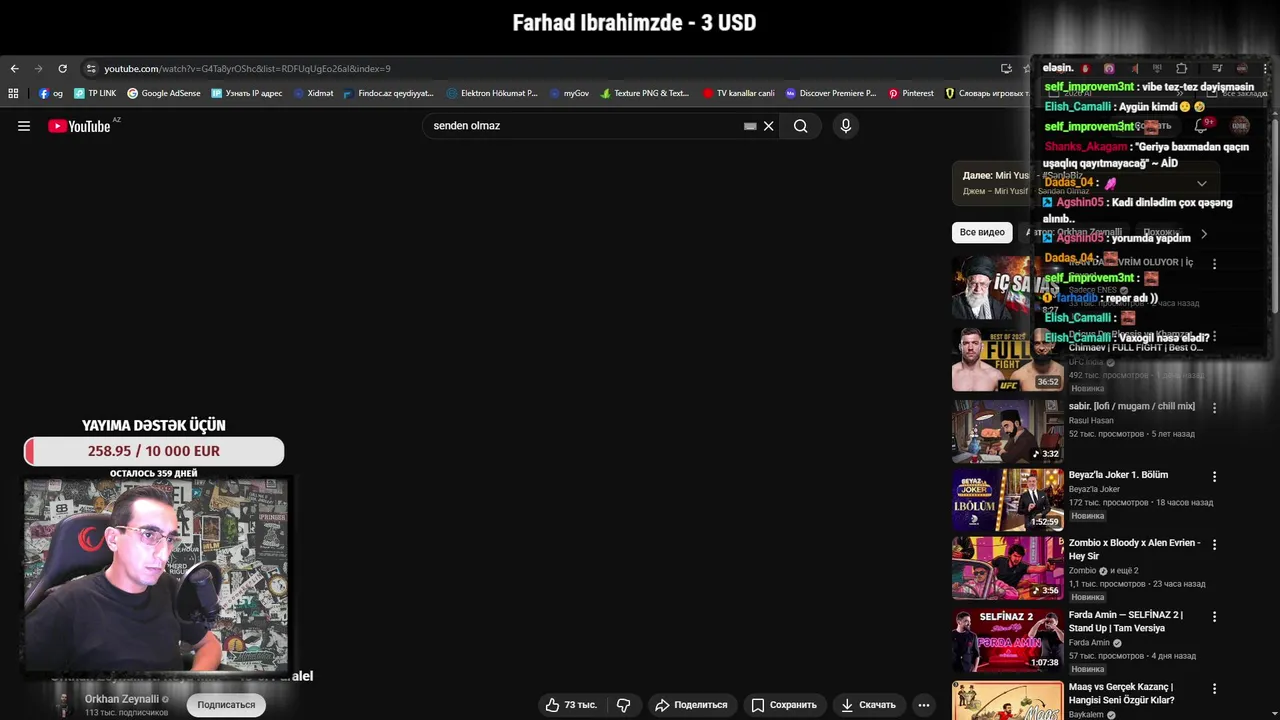Viewport: 1280px width, 720px height.
Task: Open the İÇ SAVAŞ video thumbnail
Action: click(x=1007, y=288)
